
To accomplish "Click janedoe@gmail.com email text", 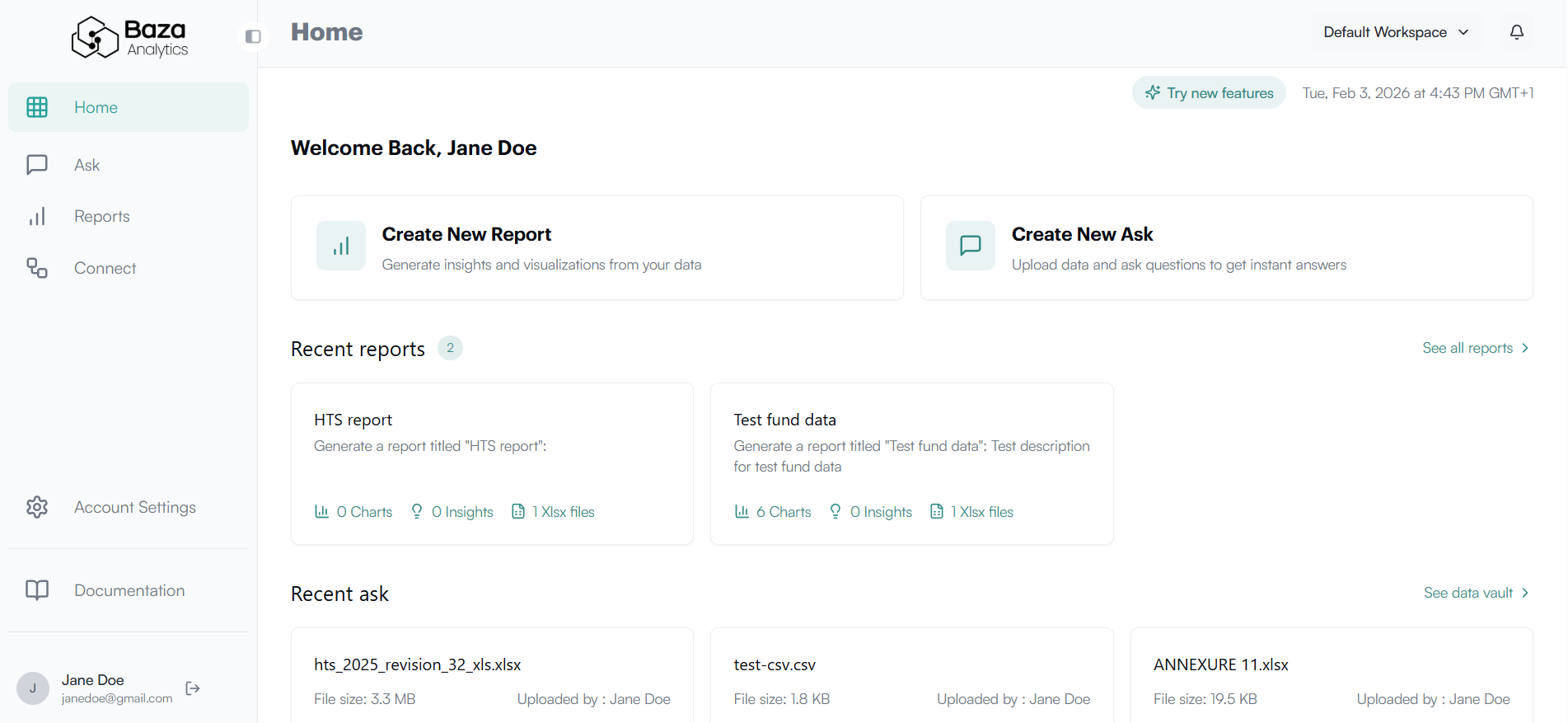I will pos(117,698).
